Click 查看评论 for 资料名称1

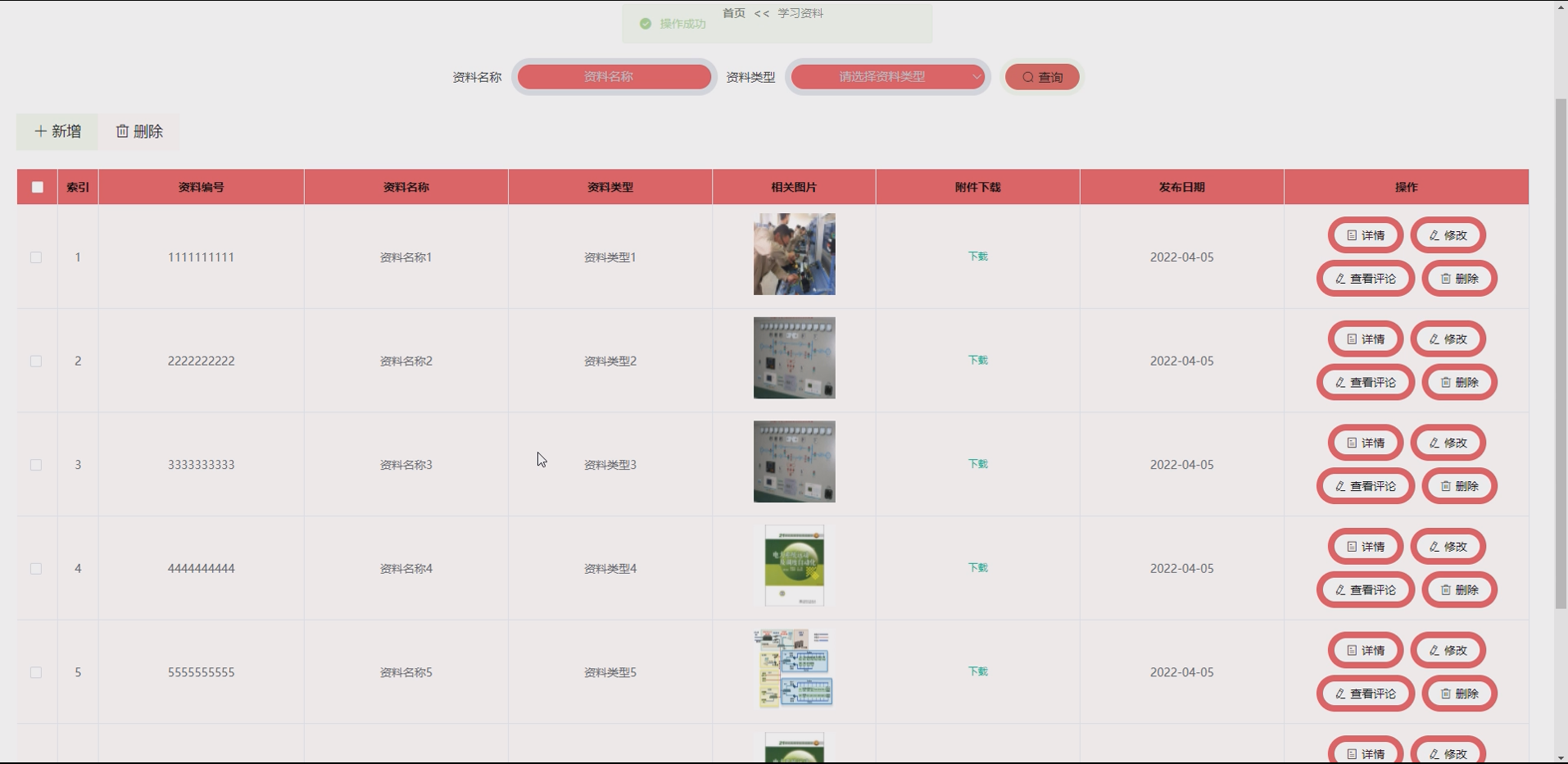click(1366, 279)
